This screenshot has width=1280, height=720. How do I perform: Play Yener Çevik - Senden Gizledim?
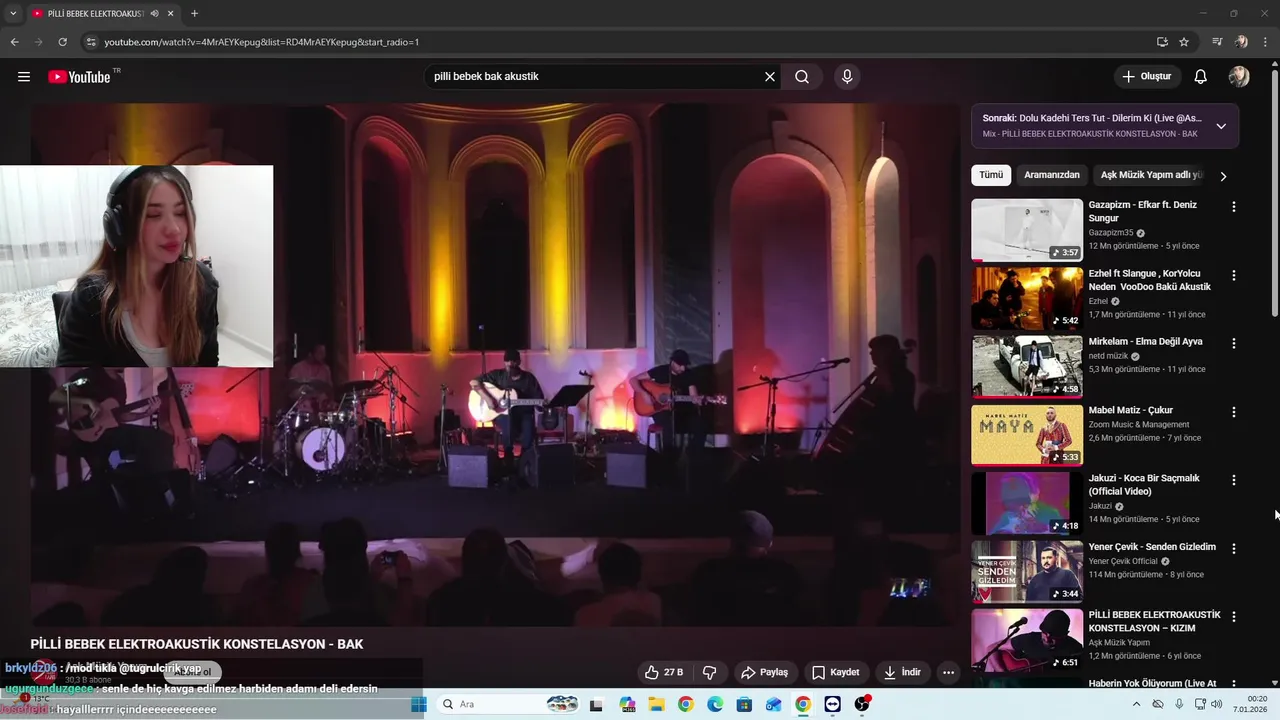1027,571
